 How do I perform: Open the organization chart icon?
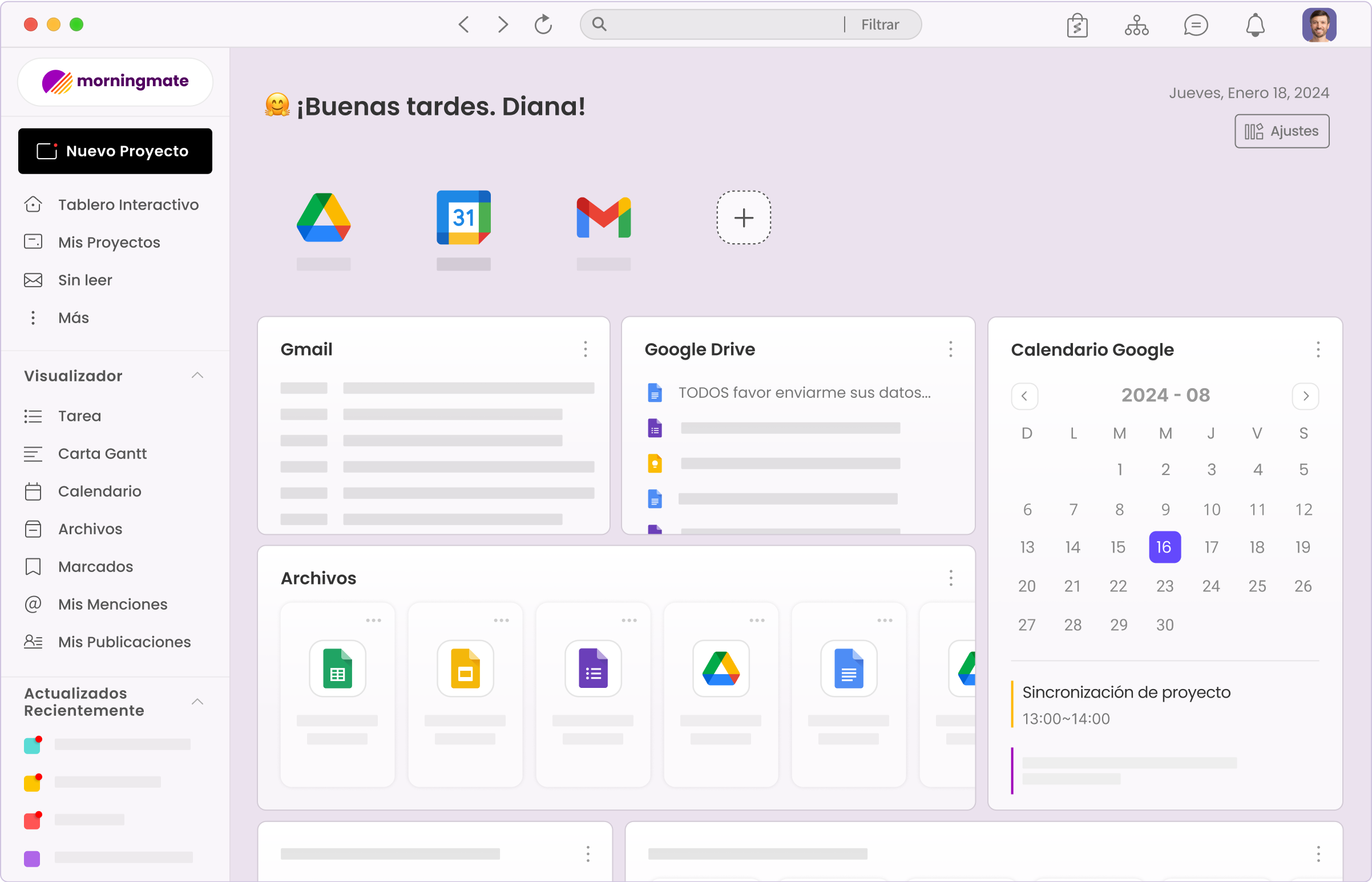click(1136, 25)
